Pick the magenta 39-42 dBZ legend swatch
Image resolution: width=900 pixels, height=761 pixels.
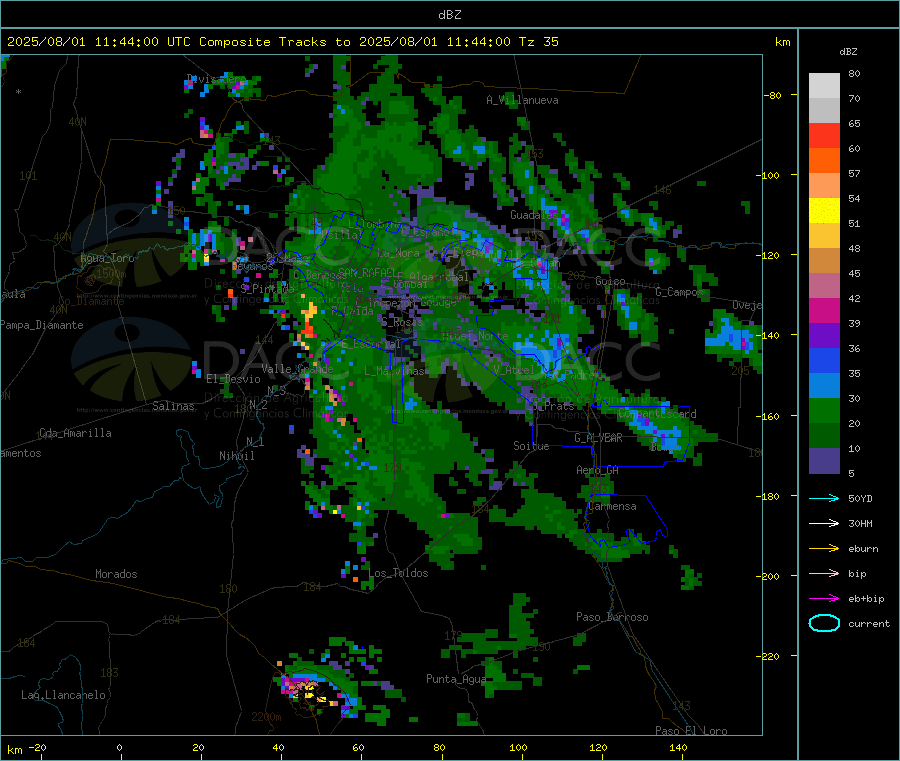click(824, 310)
